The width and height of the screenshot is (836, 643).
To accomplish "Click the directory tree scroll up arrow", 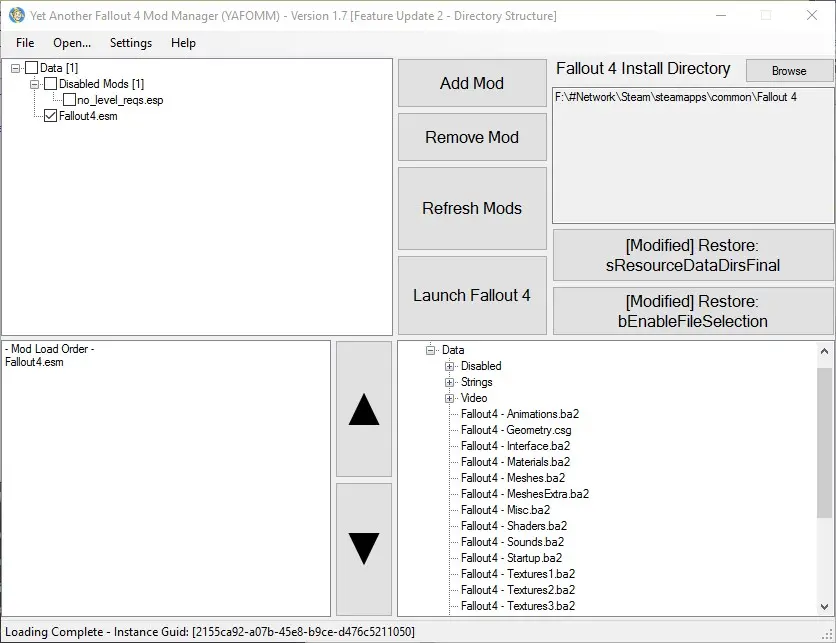I will pos(824,351).
